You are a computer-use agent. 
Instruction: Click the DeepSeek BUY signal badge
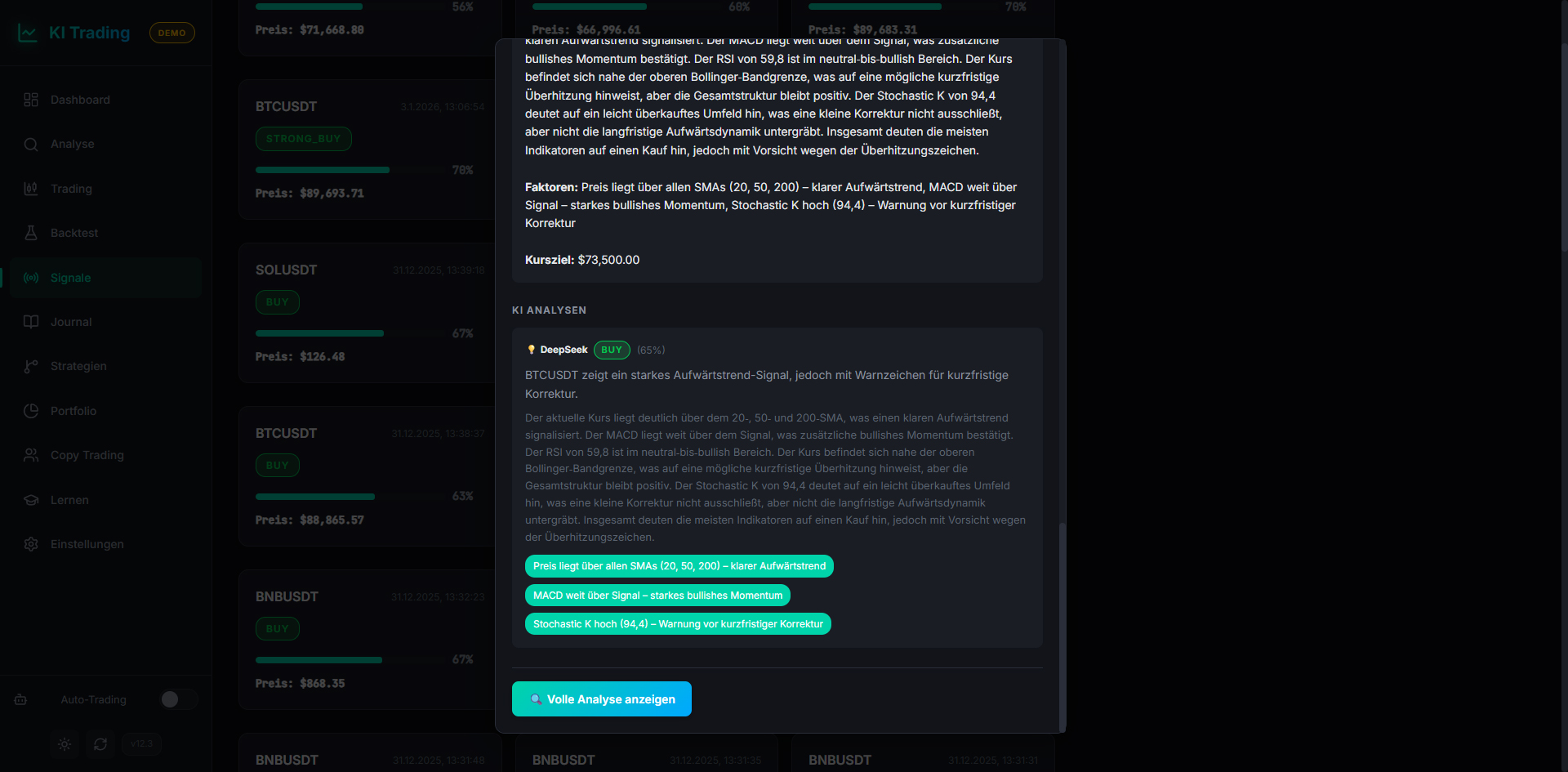coord(612,350)
